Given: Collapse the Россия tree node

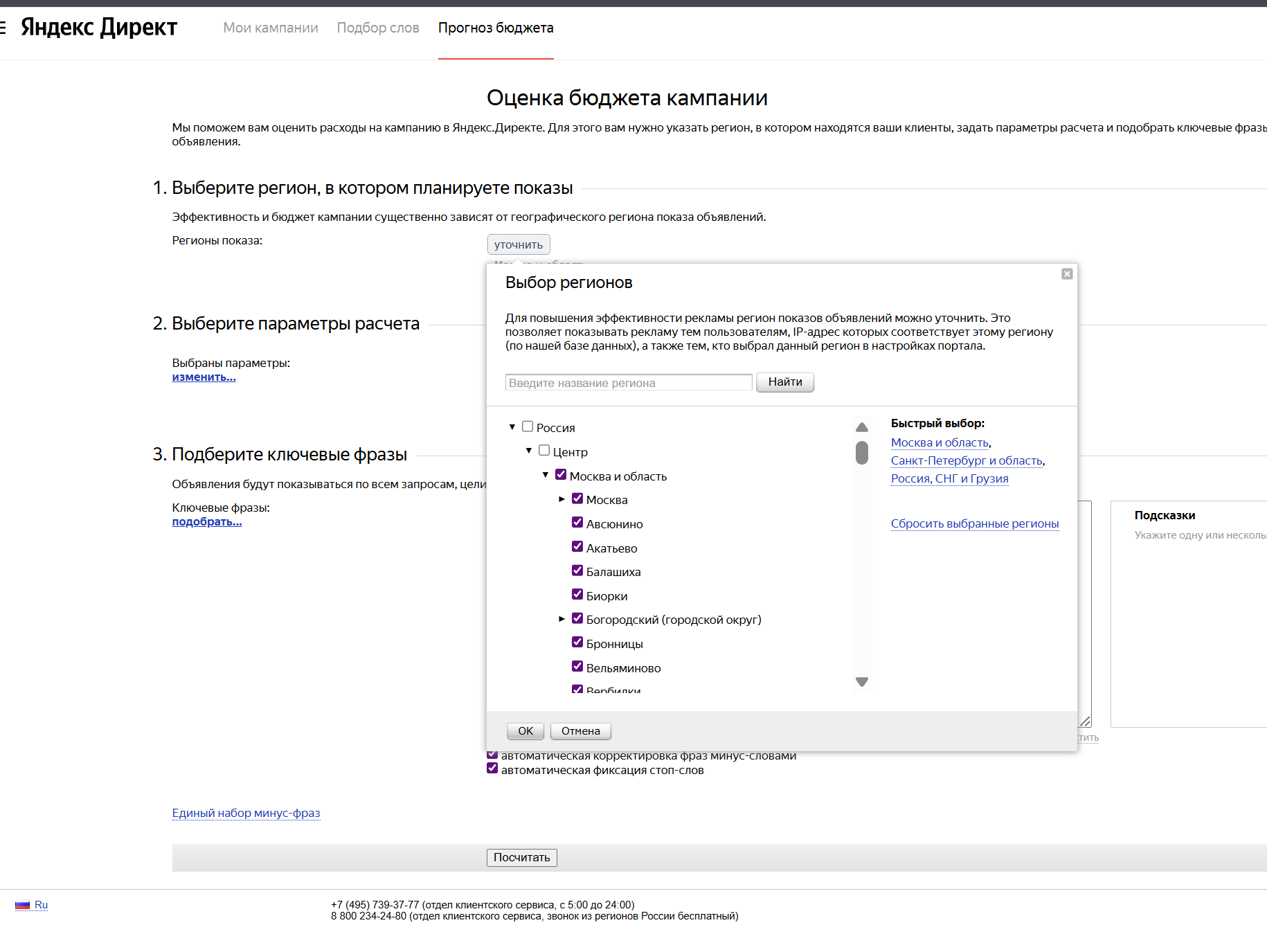Looking at the screenshot, I should click(x=512, y=427).
